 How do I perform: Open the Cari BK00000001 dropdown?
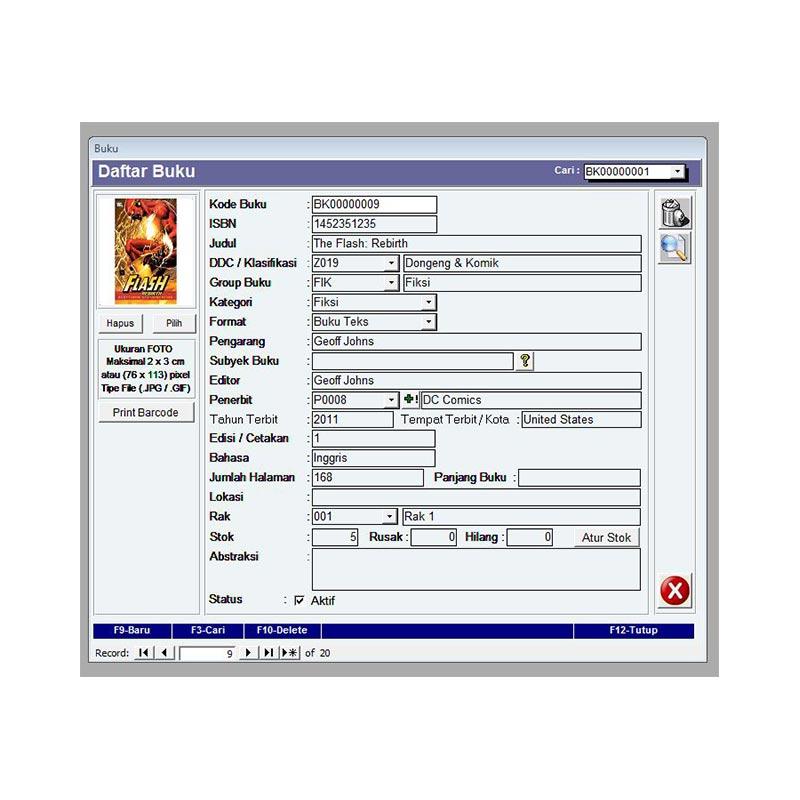(x=677, y=171)
